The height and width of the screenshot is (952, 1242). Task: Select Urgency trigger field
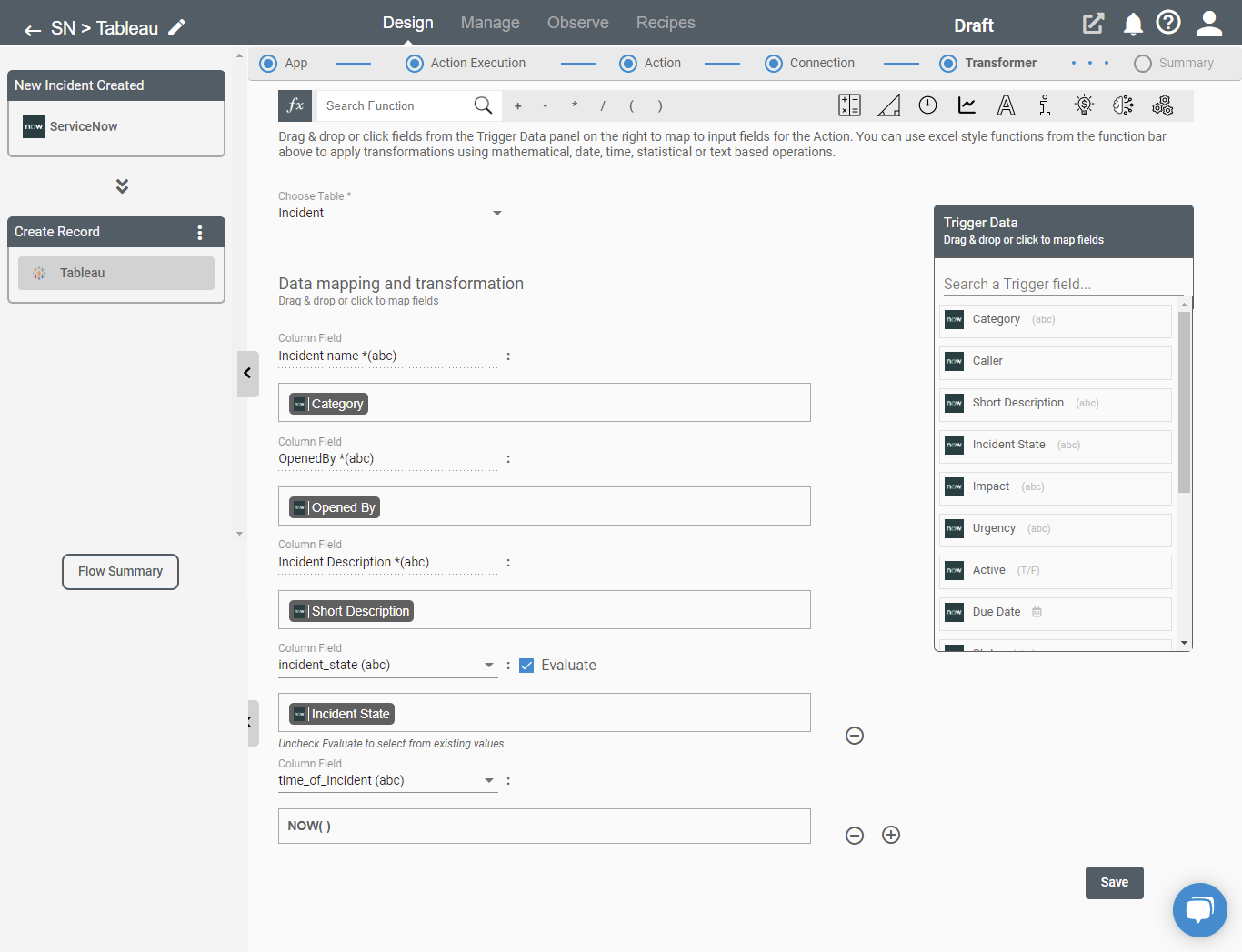tap(1056, 529)
